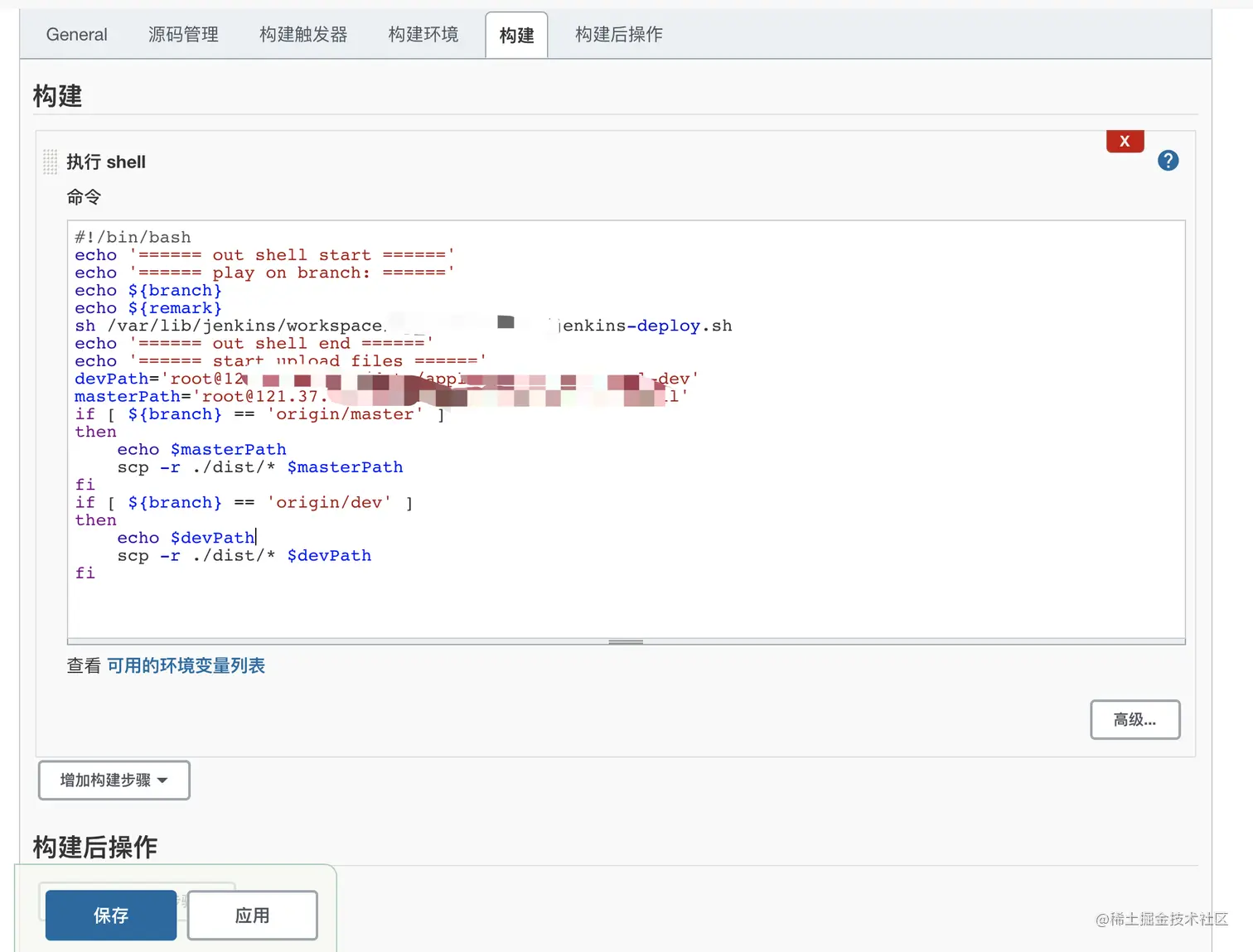Viewport: 1253px width, 952px height.
Task: Switch to the 源码管理 tab
Action: coord(183,35)
